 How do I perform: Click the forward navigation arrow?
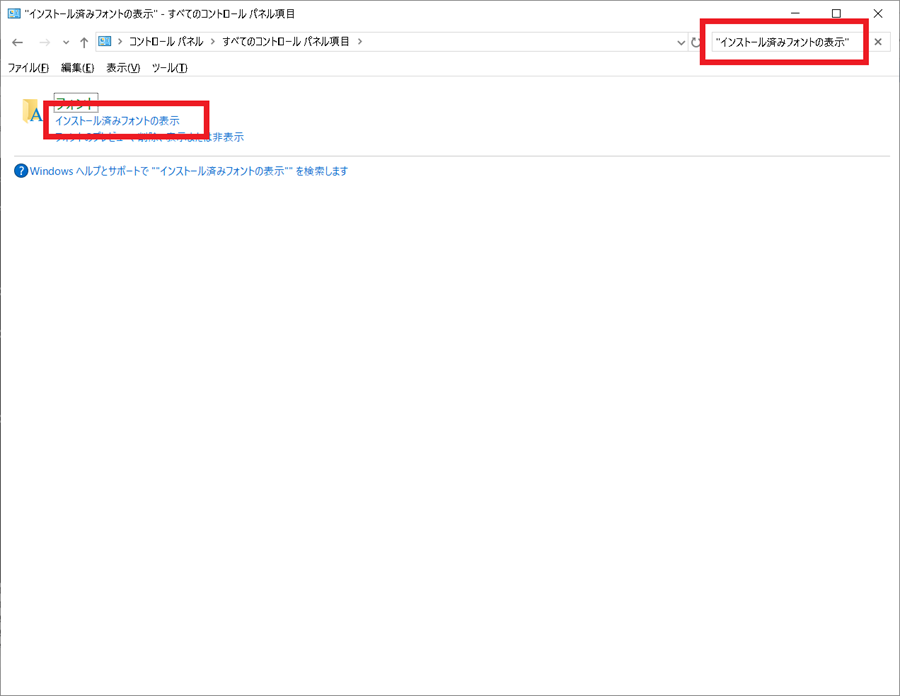click(44, 42)
